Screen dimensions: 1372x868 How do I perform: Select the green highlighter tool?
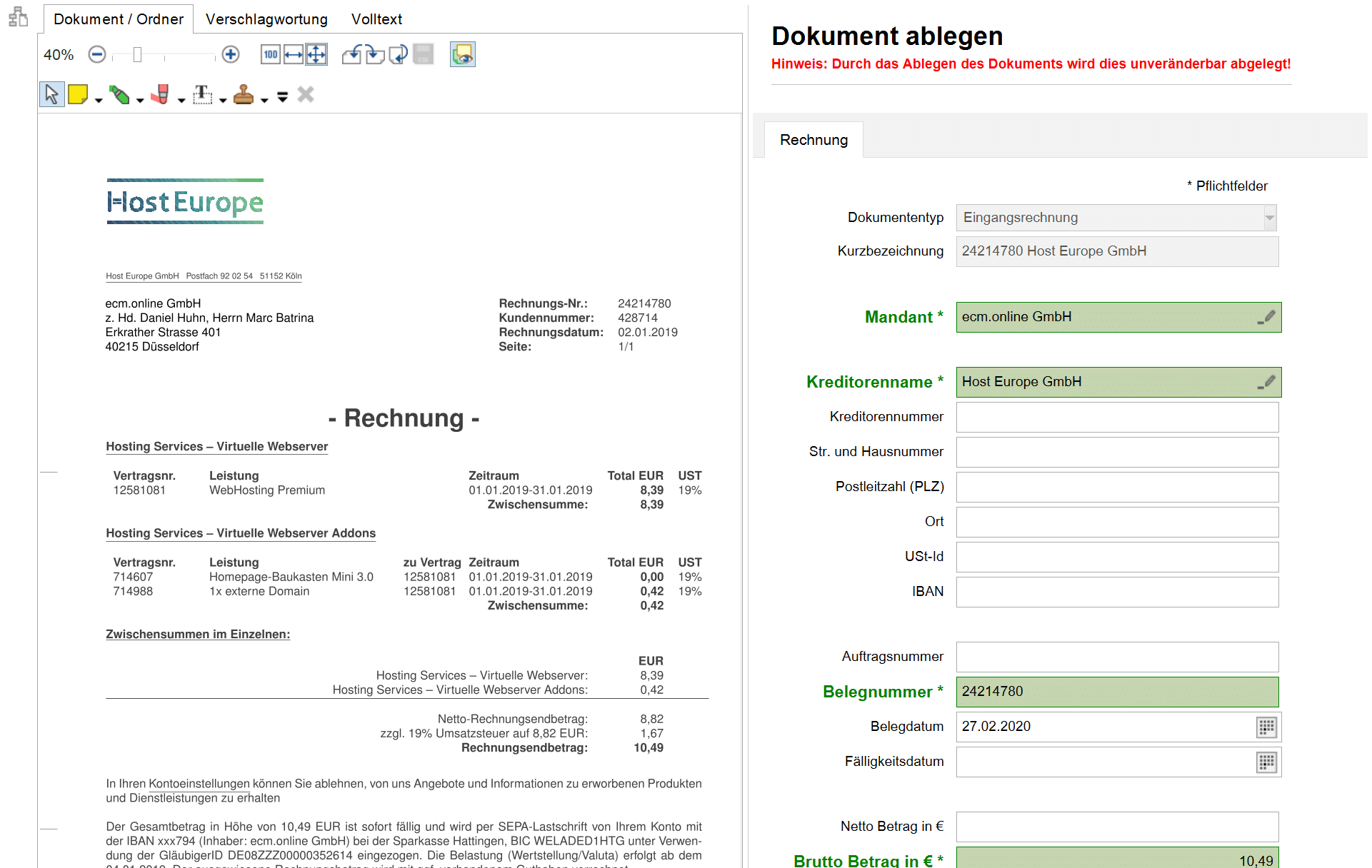click(x=119, y=94)
